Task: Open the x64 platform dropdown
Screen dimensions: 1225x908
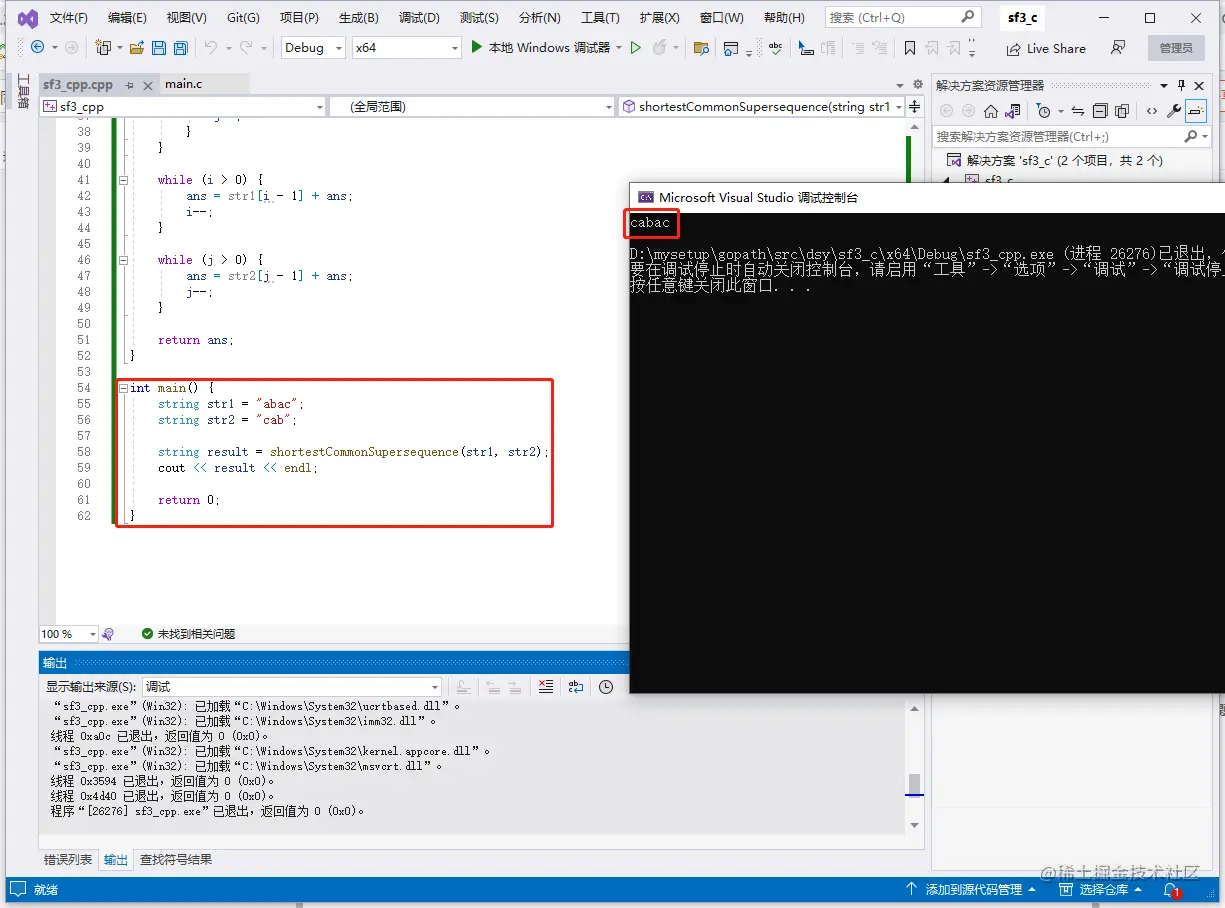Action: 407,48
